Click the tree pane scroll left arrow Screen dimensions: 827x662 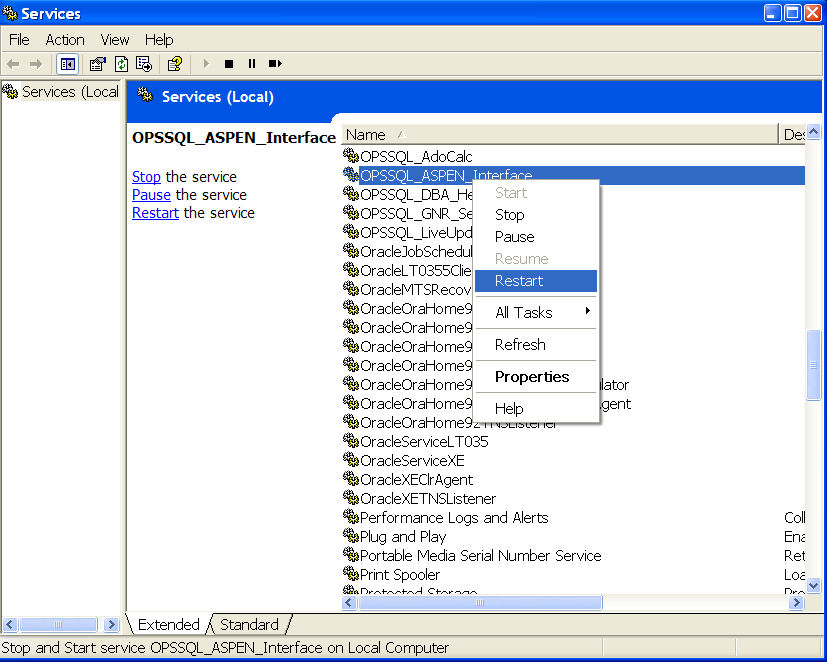tap(10, 625)
